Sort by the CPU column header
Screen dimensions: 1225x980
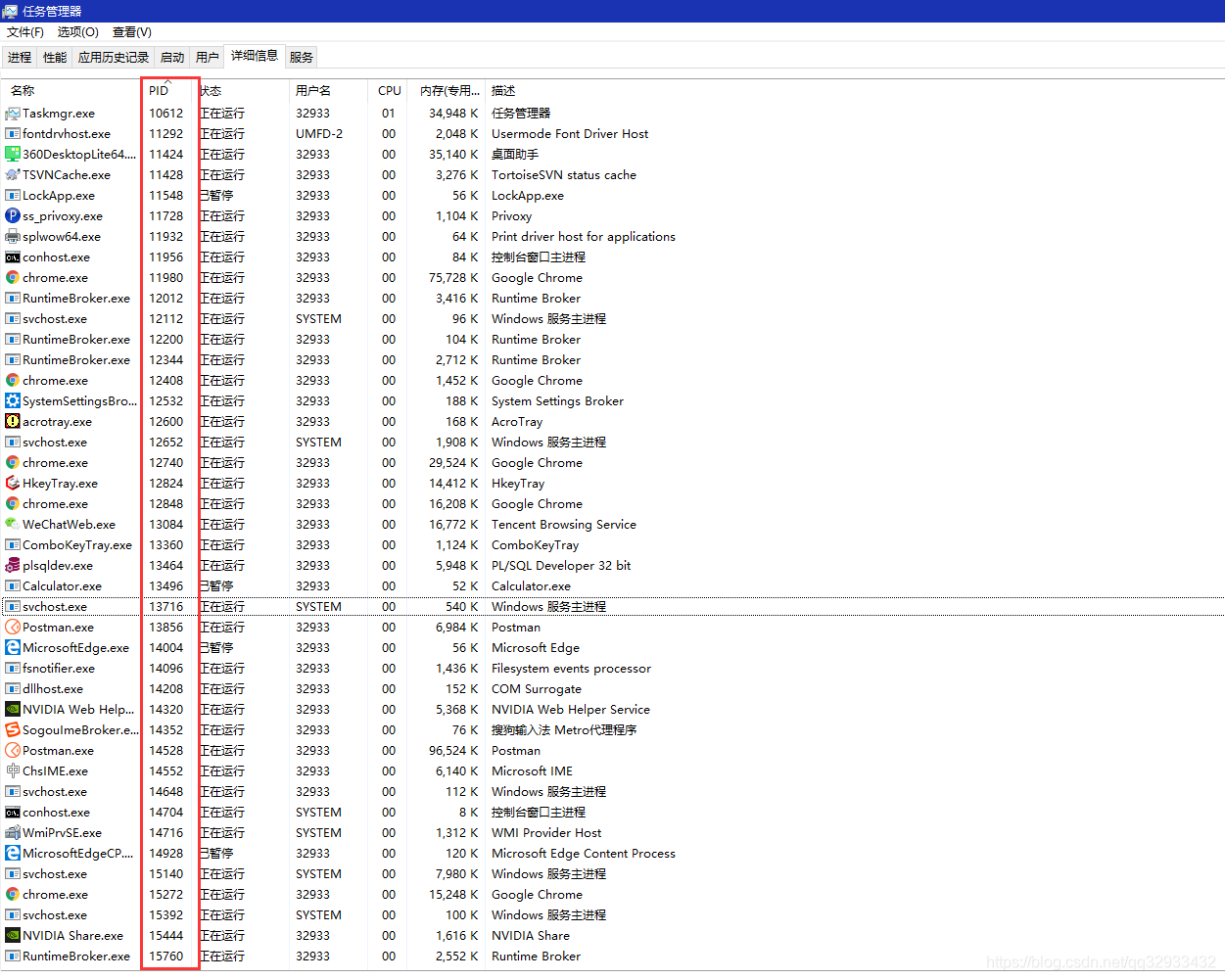pyautogui.click(x=389, y=90)
